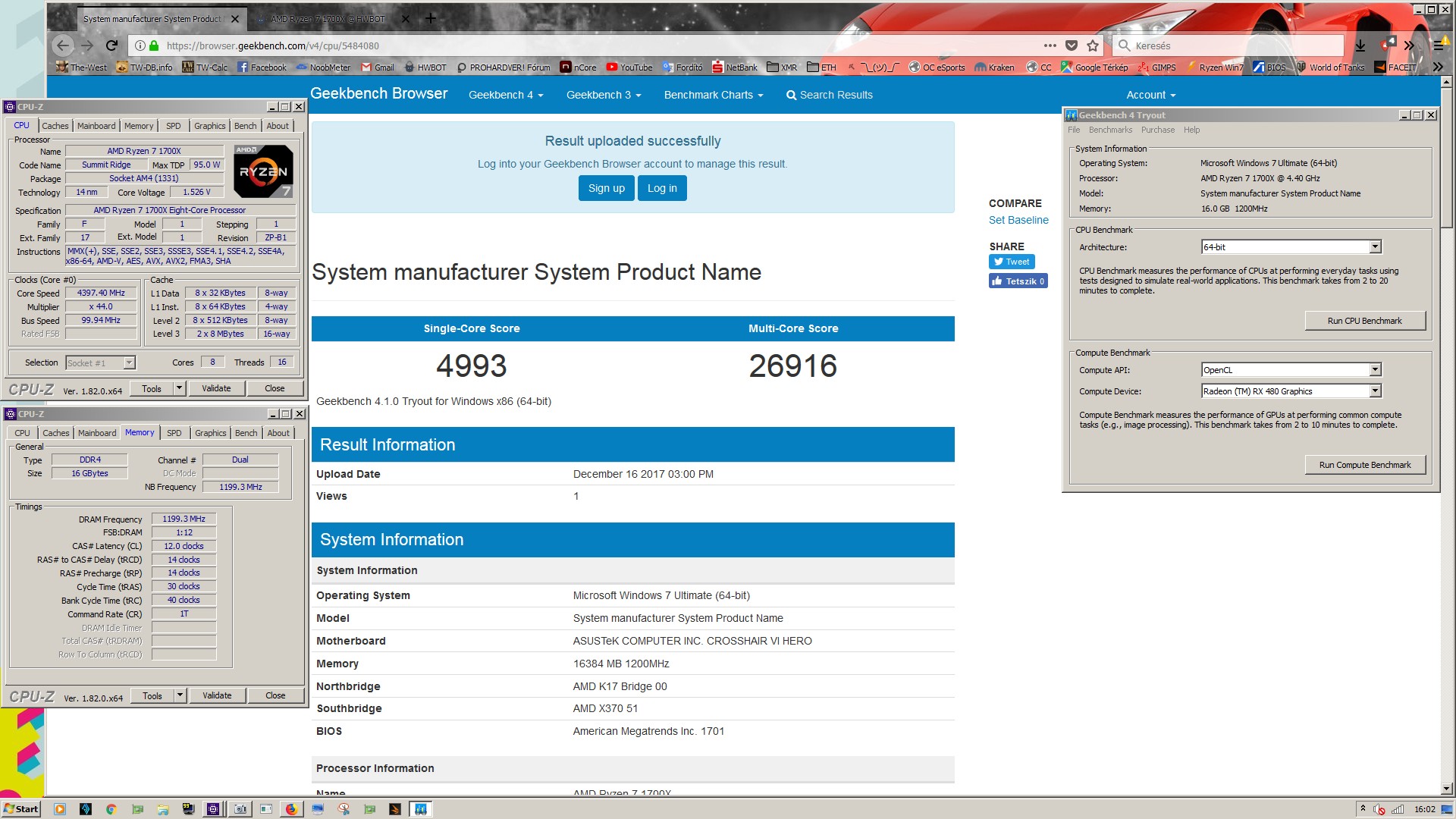Viewport: 1456px width, 819px height.
Task: Open Tools dropdown arrow in lower CPU-Z
Action: point(180,695)
